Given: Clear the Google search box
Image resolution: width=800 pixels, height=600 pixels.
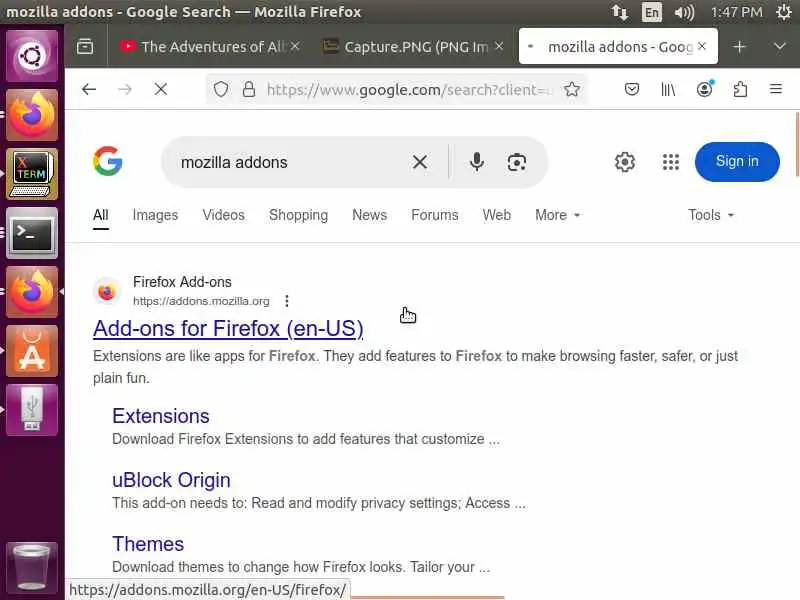Looking at the screenshot, I should tap(420, 162).
